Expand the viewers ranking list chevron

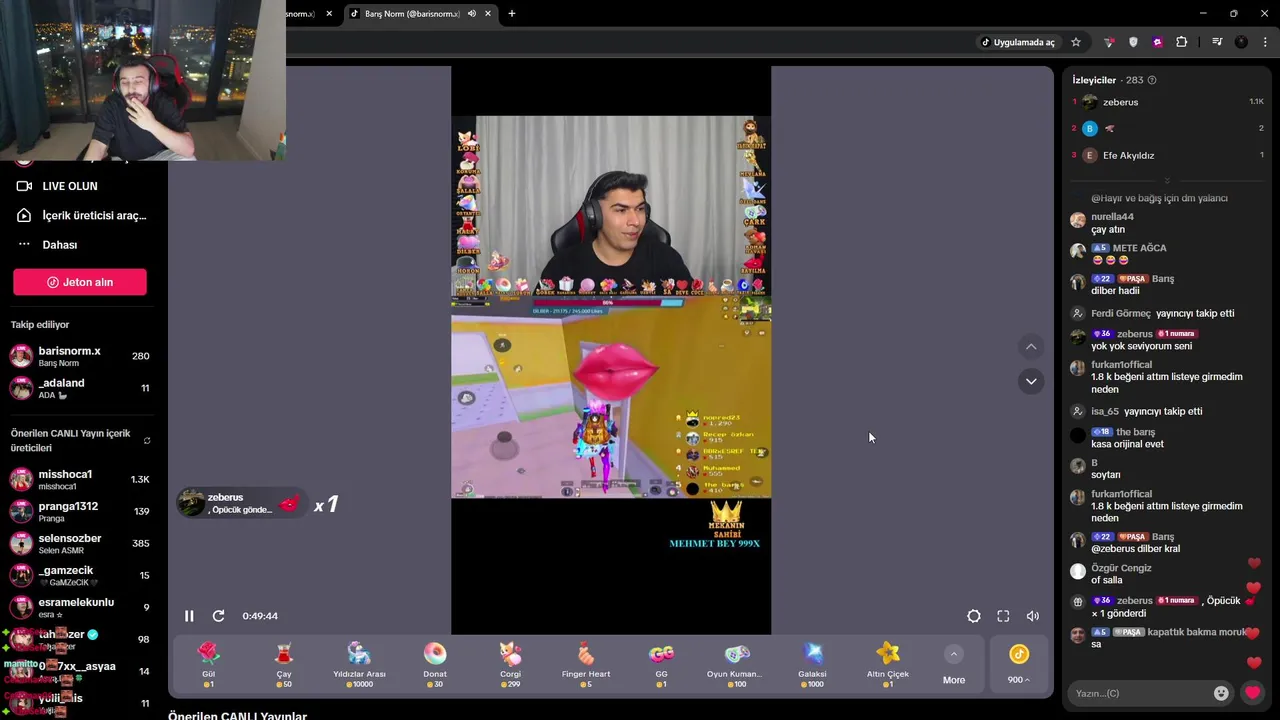tap(1167, 180)
